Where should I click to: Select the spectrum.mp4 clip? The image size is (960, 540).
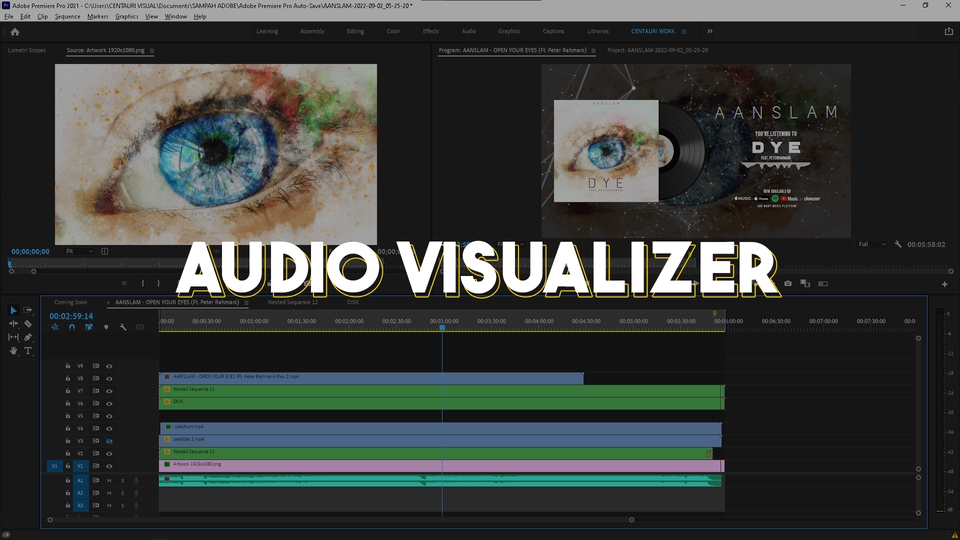pyautogui.click(x=441, y=427)
